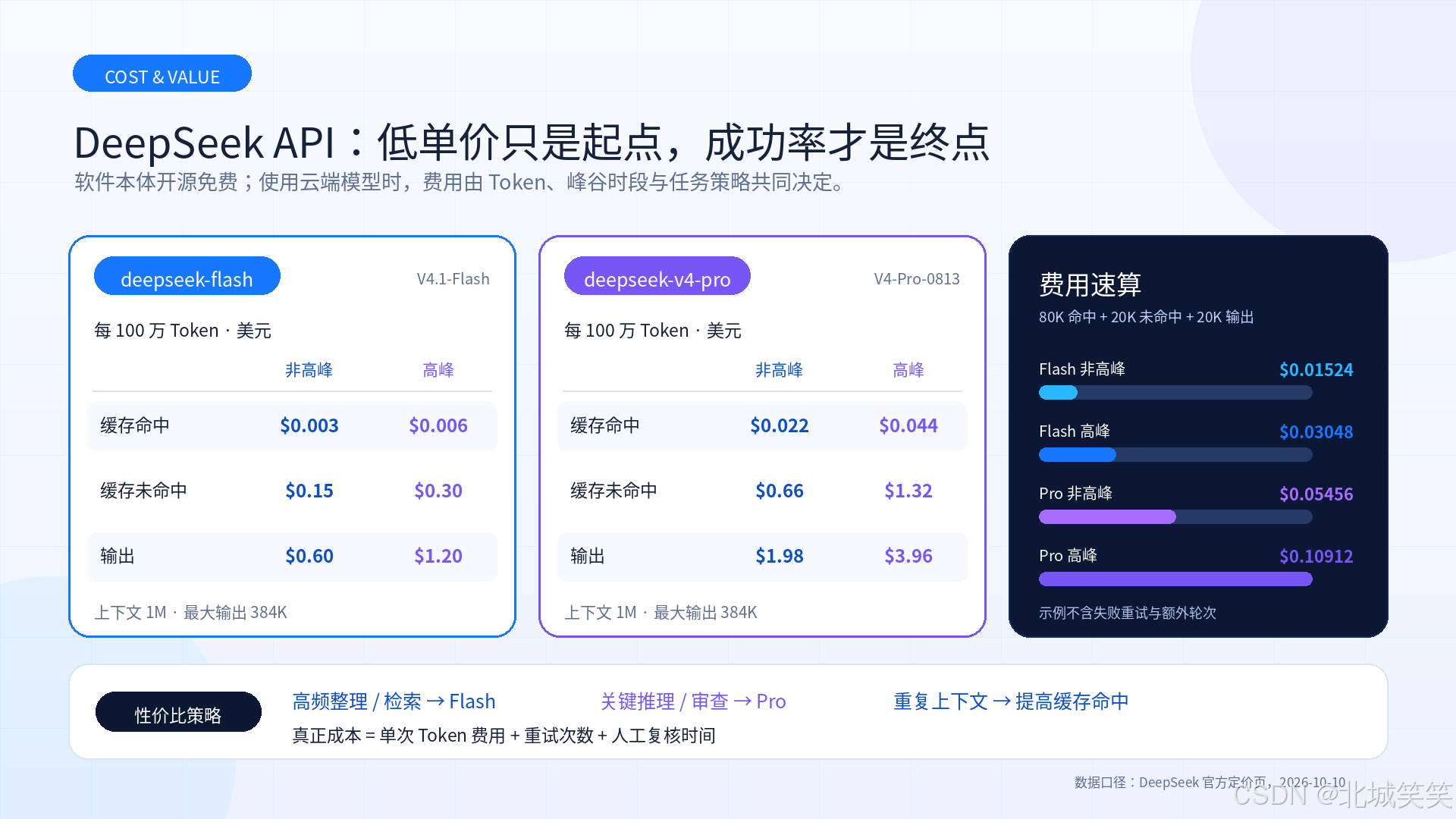Click the 性价比策略 dark pill label
The image size is (1456, 819).
tap(178, 712)
